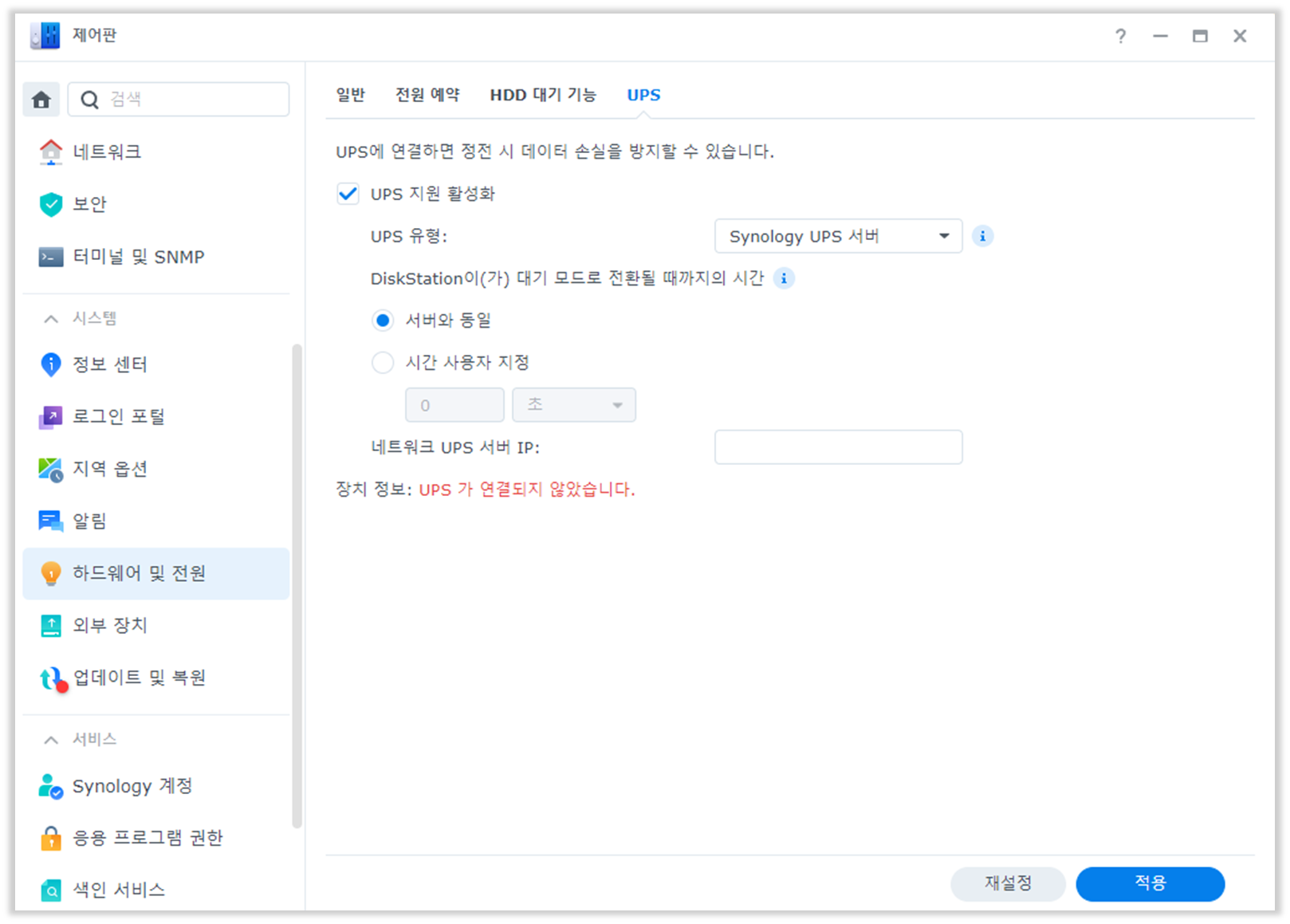Select the 시간 사용자 지정 radio option

click(383, 363)
